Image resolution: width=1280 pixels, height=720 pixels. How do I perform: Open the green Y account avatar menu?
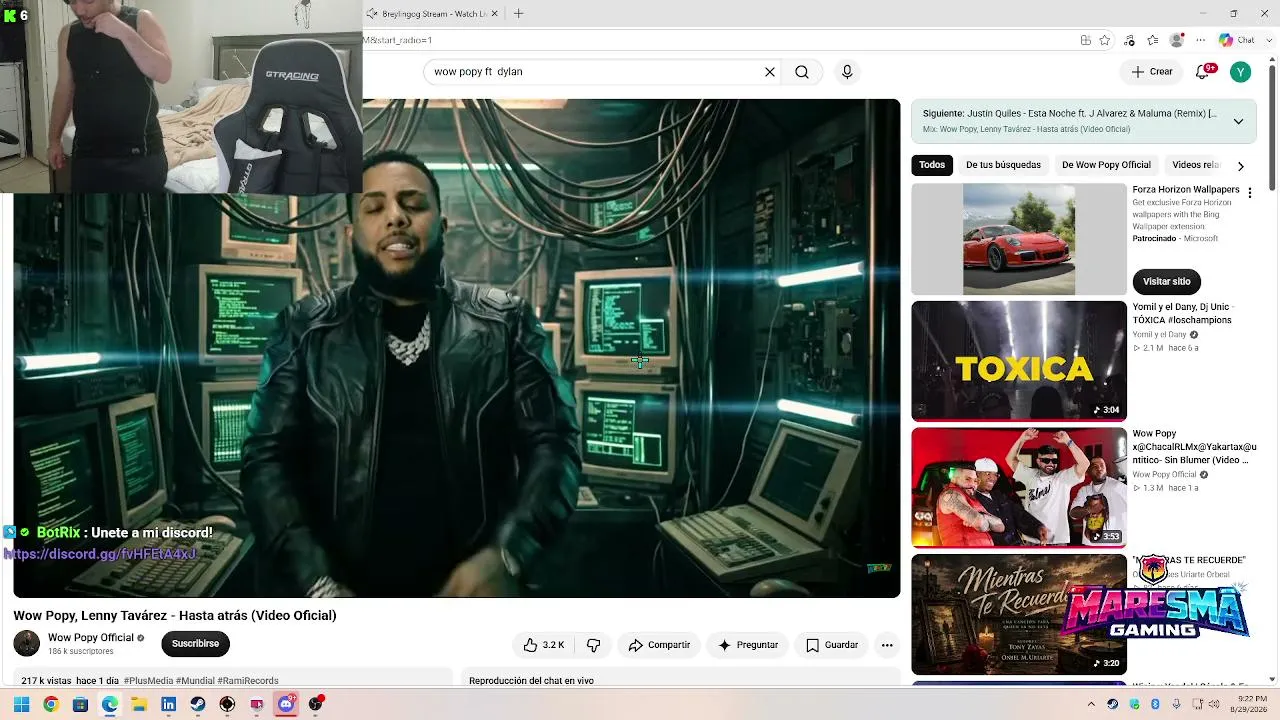tap(1240, 72)
